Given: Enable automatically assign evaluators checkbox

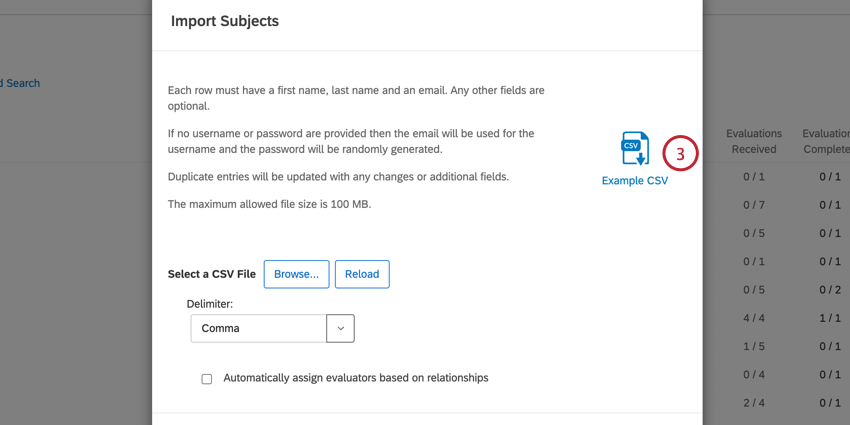Looking at the screenshot, I should tap(207, 379).
